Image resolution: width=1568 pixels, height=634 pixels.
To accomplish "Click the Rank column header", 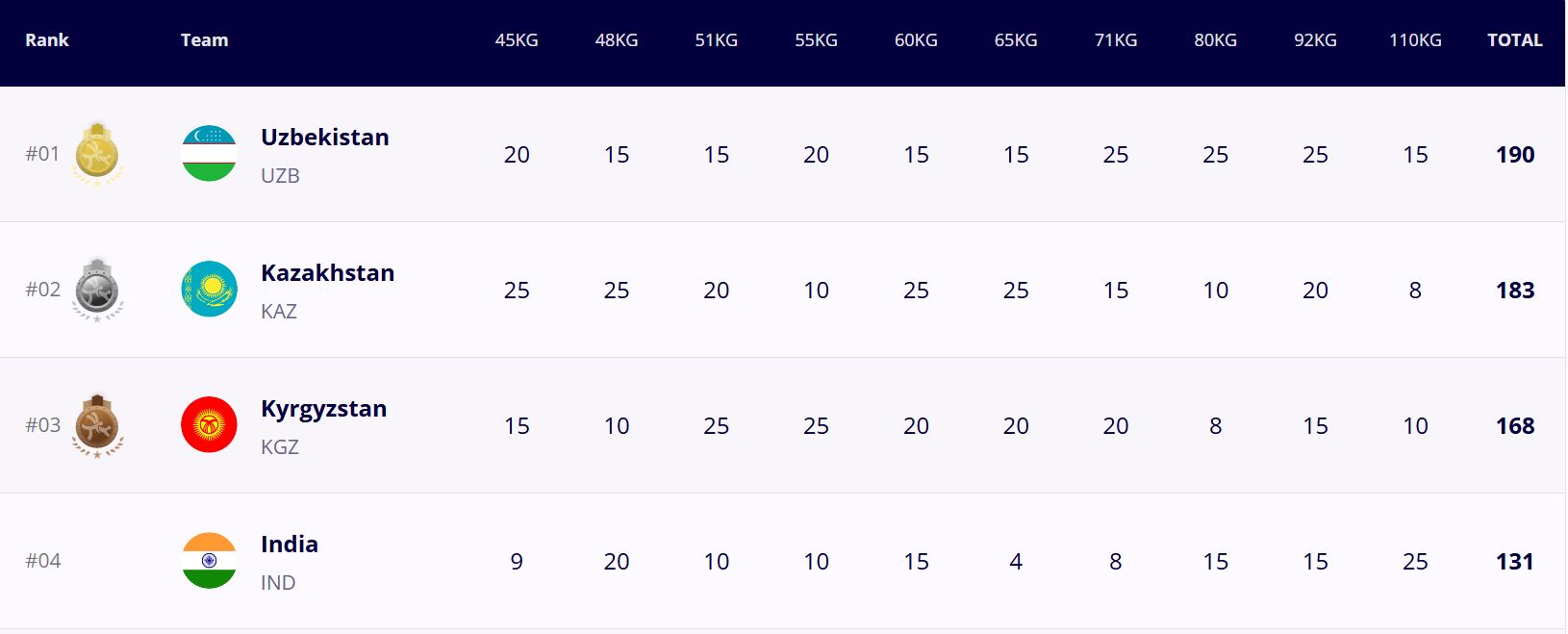I will 47,40.
